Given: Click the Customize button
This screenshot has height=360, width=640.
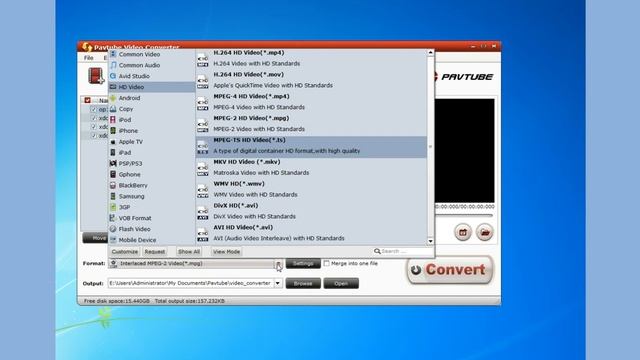Looking at the screenshot, I should (x=125, y=252).
